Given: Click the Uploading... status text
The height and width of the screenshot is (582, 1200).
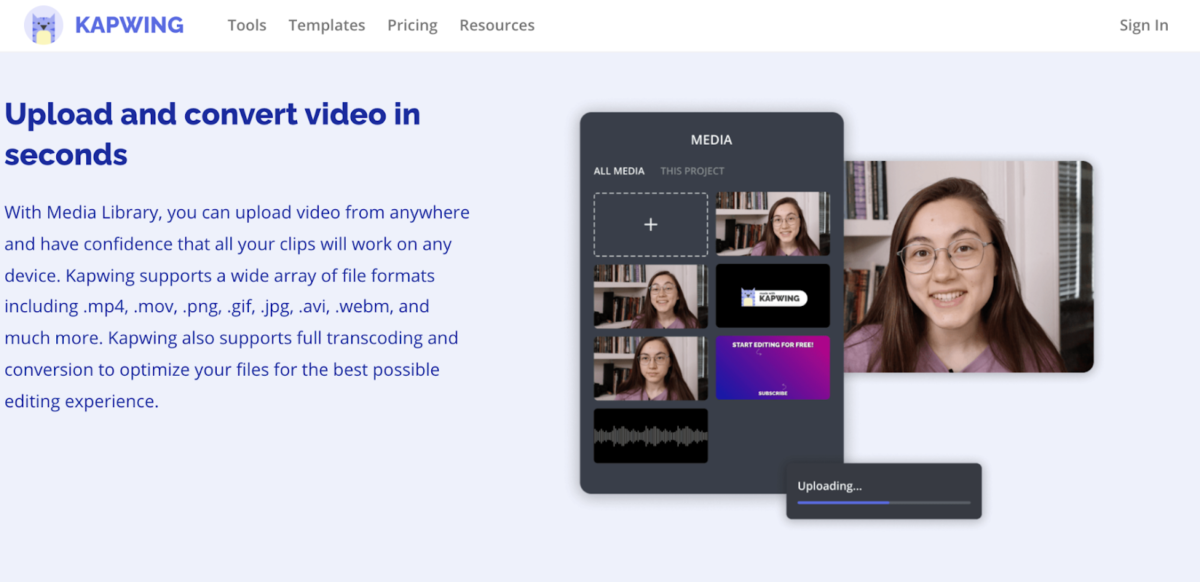Looking at the screenshot, I should tap(829, 486).
